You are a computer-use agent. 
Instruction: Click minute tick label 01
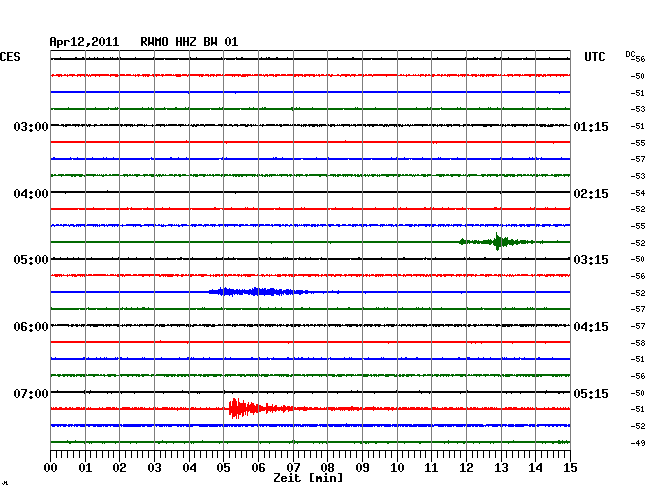pyautogui.click(x=85, y=468)
